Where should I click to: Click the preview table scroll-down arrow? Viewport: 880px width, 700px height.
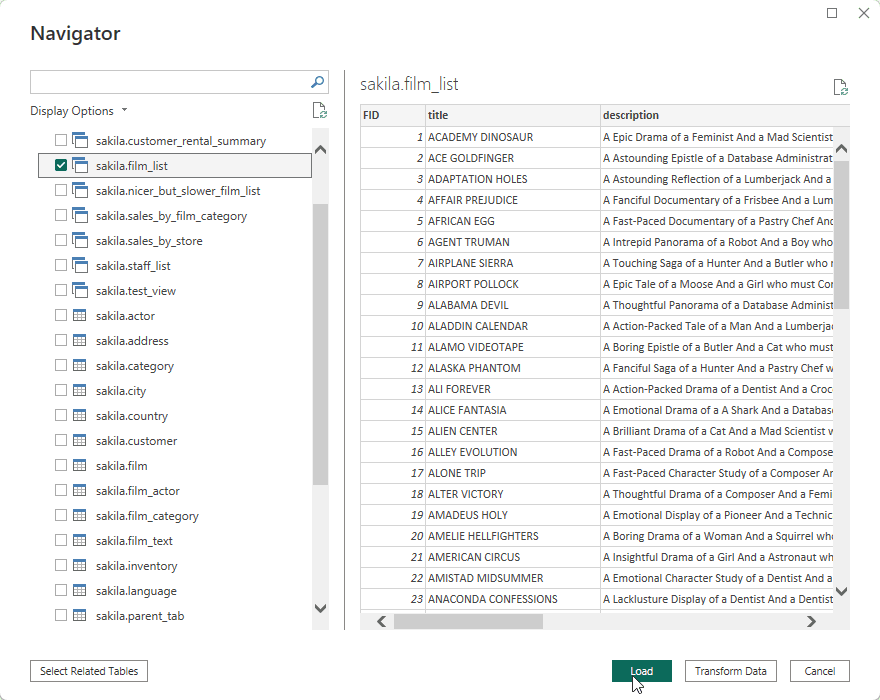[841, 591]
